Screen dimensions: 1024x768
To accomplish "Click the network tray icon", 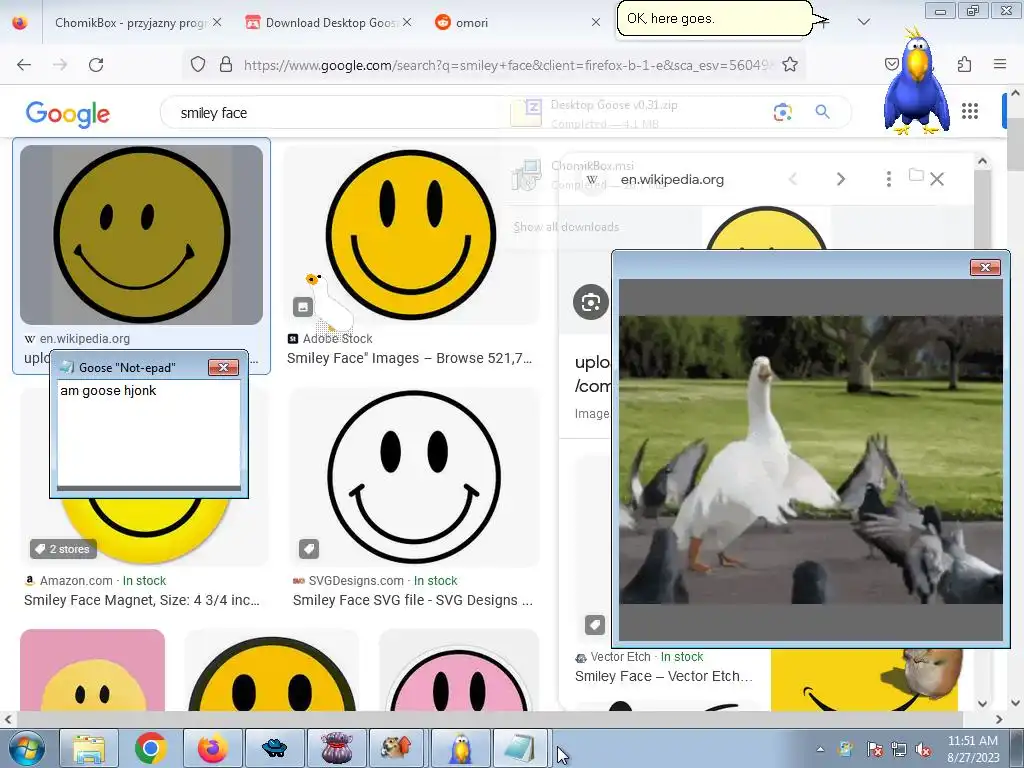I will (x=899, y=750).
